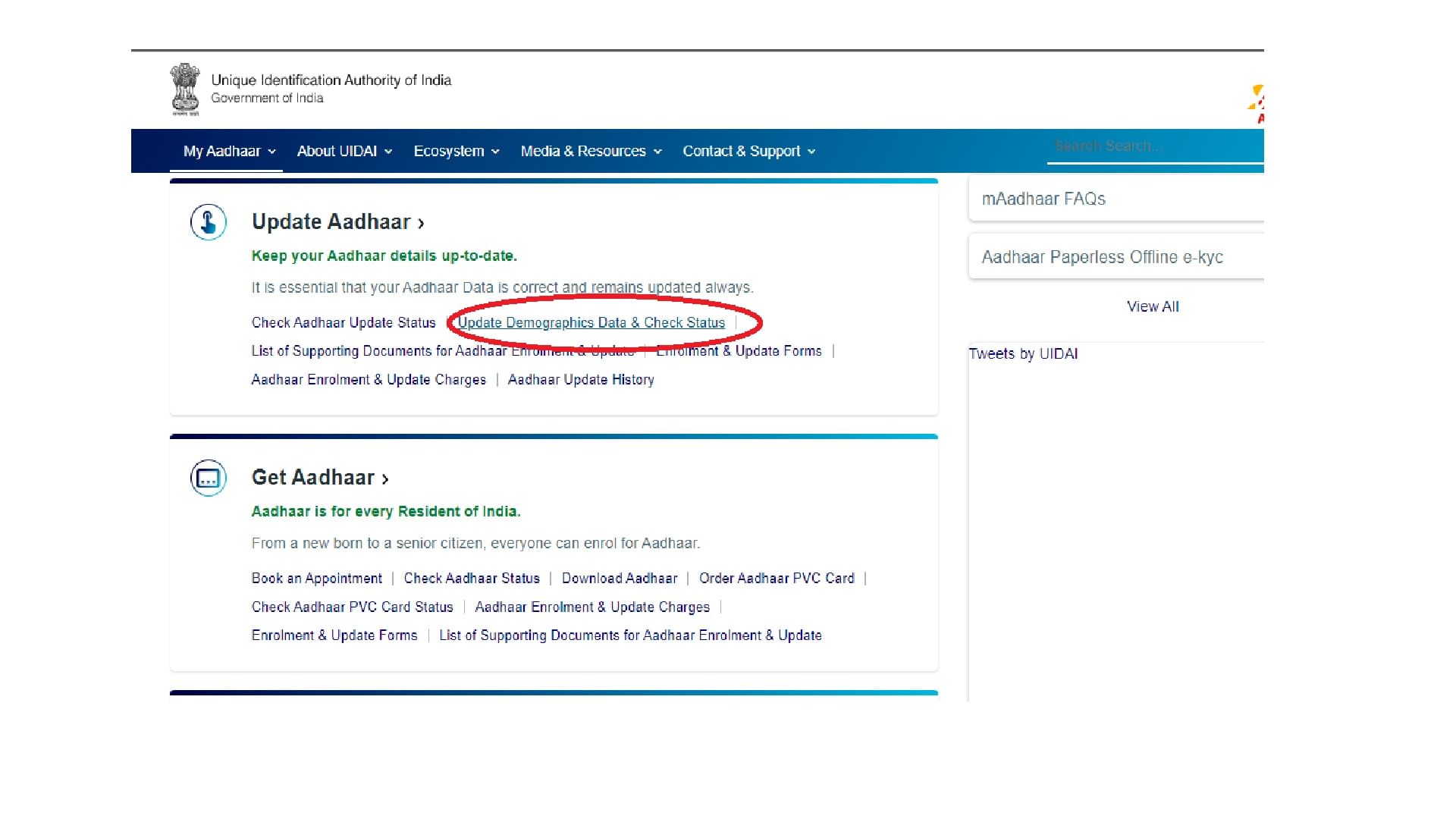Click the Get Aadhaar card icon
The width and height of the screenshot is (1456, 819).
[x=209, y=479]
